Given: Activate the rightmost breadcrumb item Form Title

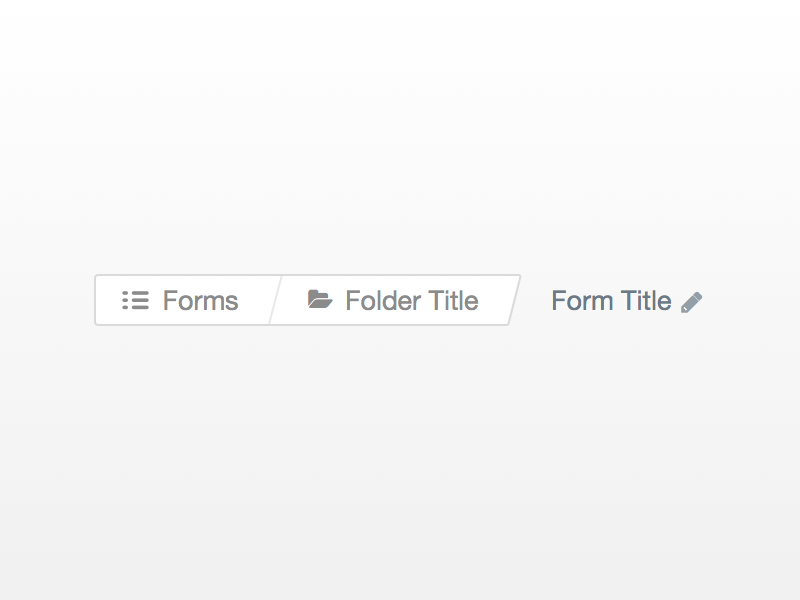Looking at the screenshot, I should [x=611, y=300].
